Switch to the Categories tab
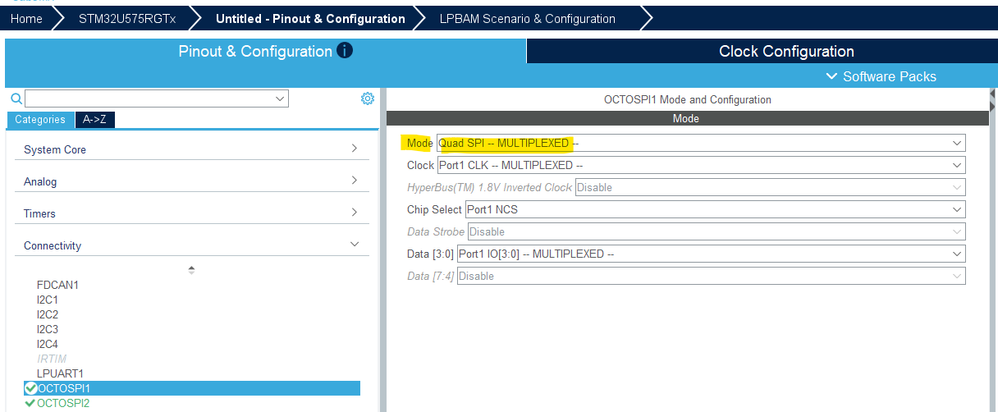 [x=40, y=120]
